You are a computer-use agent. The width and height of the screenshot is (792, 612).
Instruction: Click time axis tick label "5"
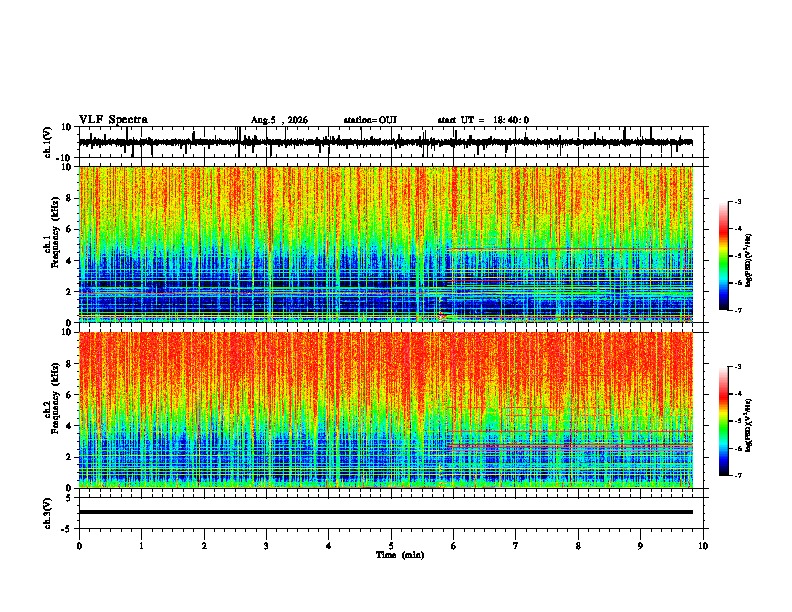[x=391, y=546]
